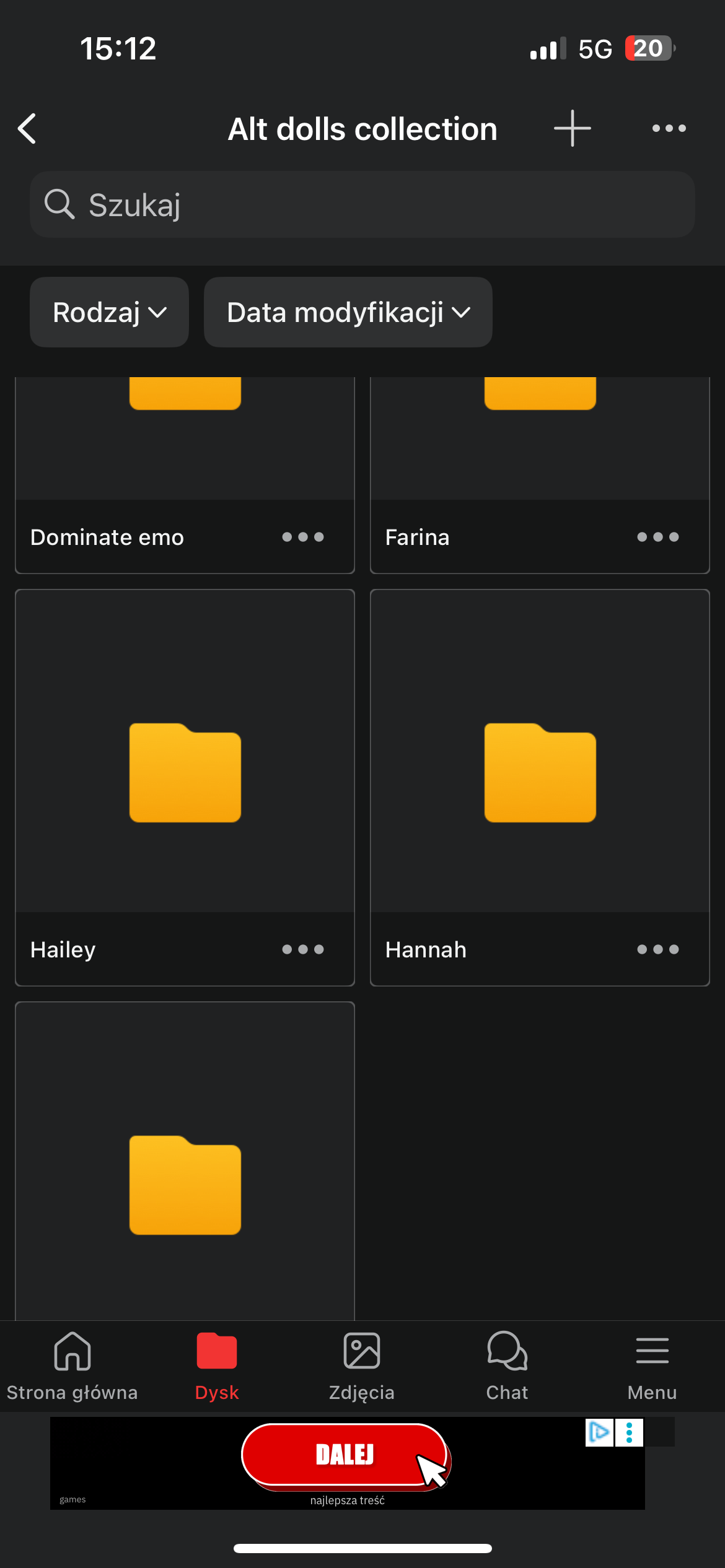Viewport: 725px width, 1568px height.
Task: Open the ad's vertical three-dot menu
Action: coord(629,1432)
